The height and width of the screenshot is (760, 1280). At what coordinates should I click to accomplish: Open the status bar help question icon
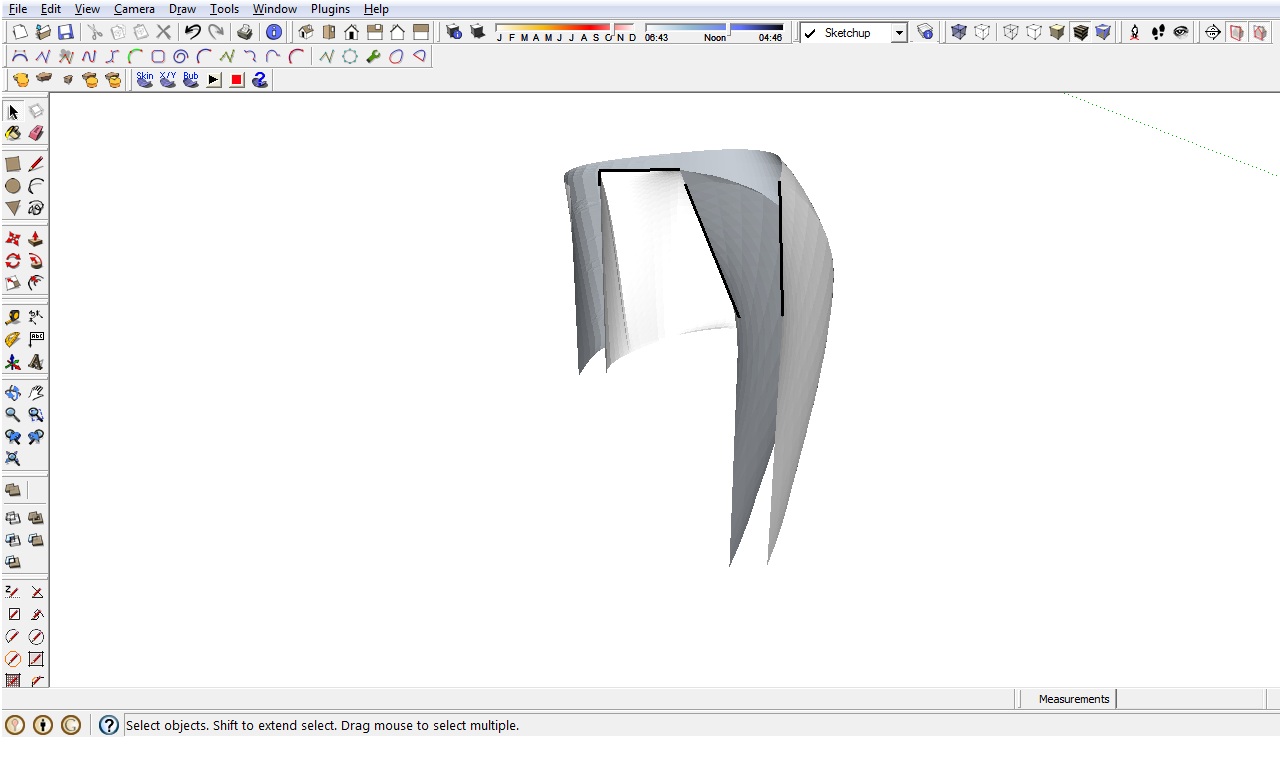pos(109,725)
